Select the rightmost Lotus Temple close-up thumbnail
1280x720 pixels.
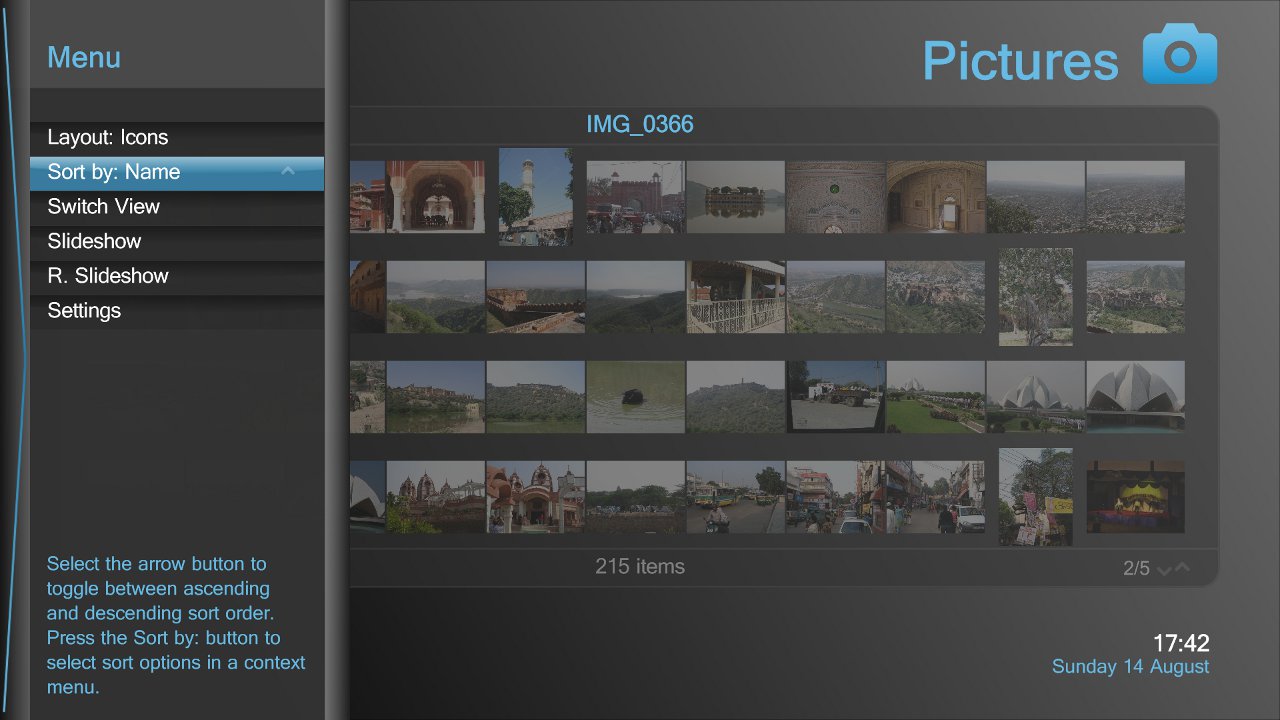1135,397
